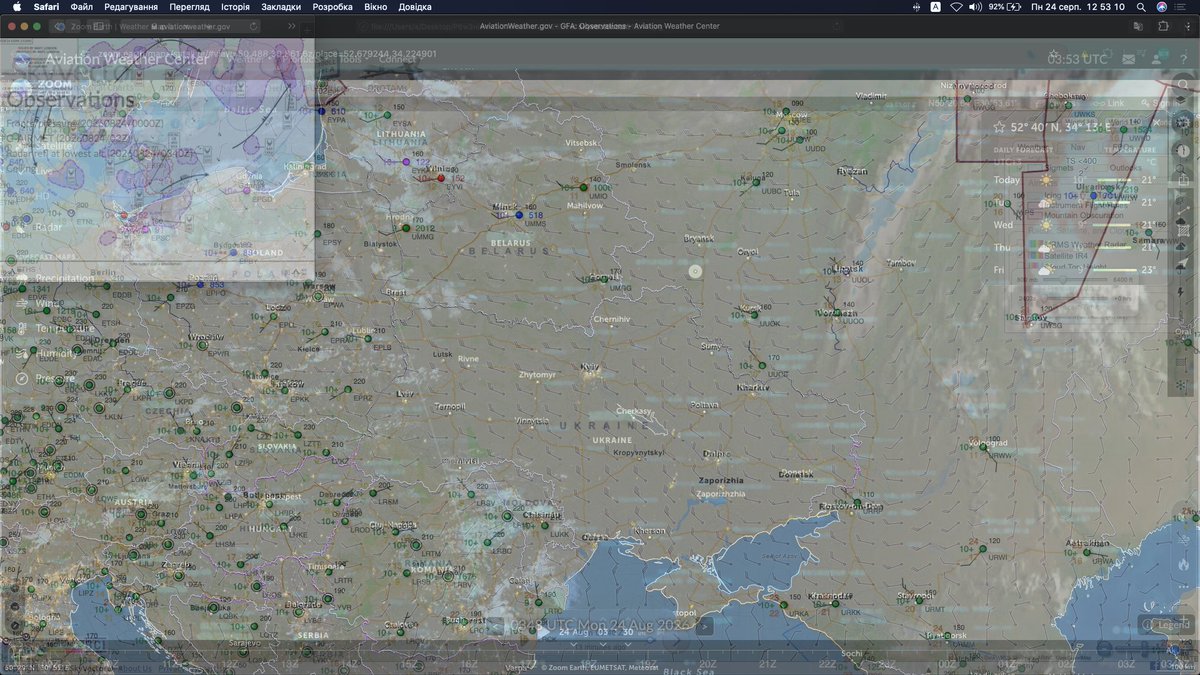The width and height of the screenshot is (1200, 675).
Task: Open the Закладки menu
Action: click(281, 6)
